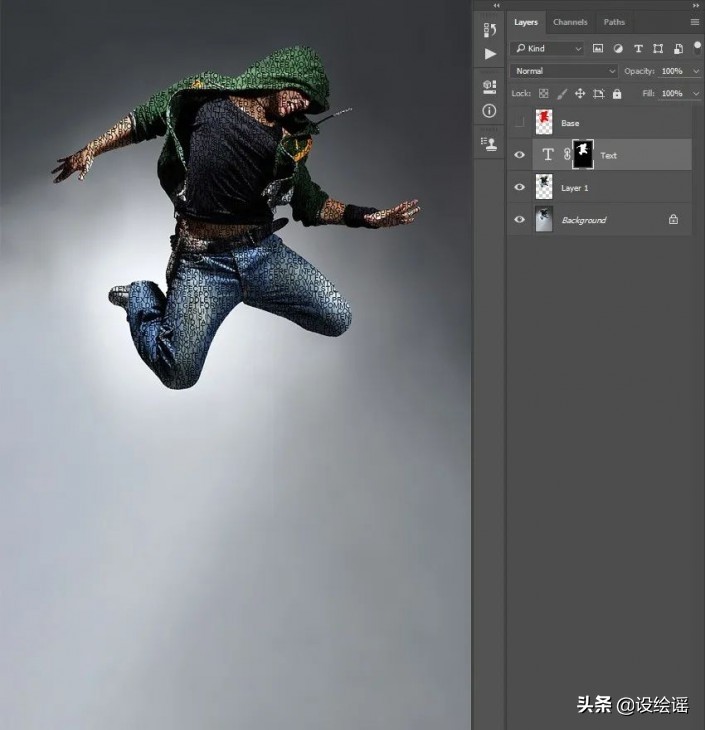
Task: Open the Kind filter dropdown
Action: pyautogui.click(x=548, y=48)
